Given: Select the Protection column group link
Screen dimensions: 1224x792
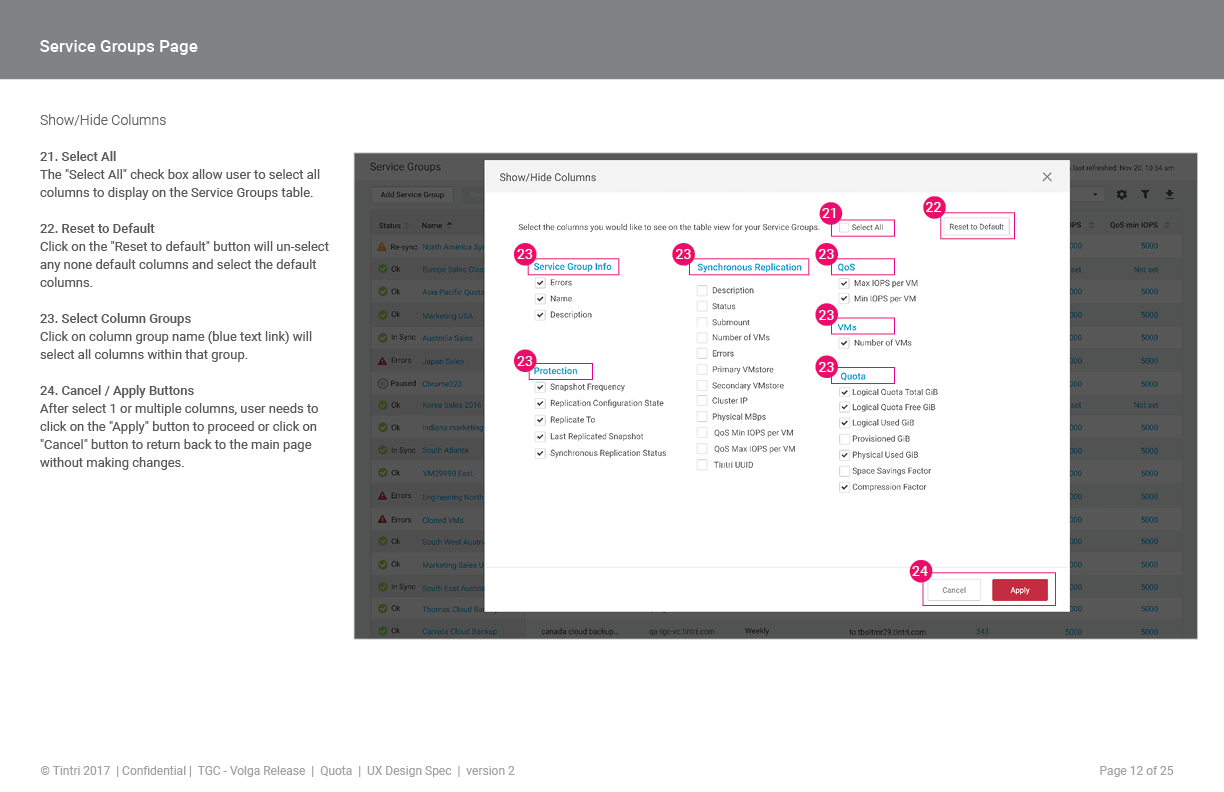Looking at the screenshot, I should click(x=555, y=371).
